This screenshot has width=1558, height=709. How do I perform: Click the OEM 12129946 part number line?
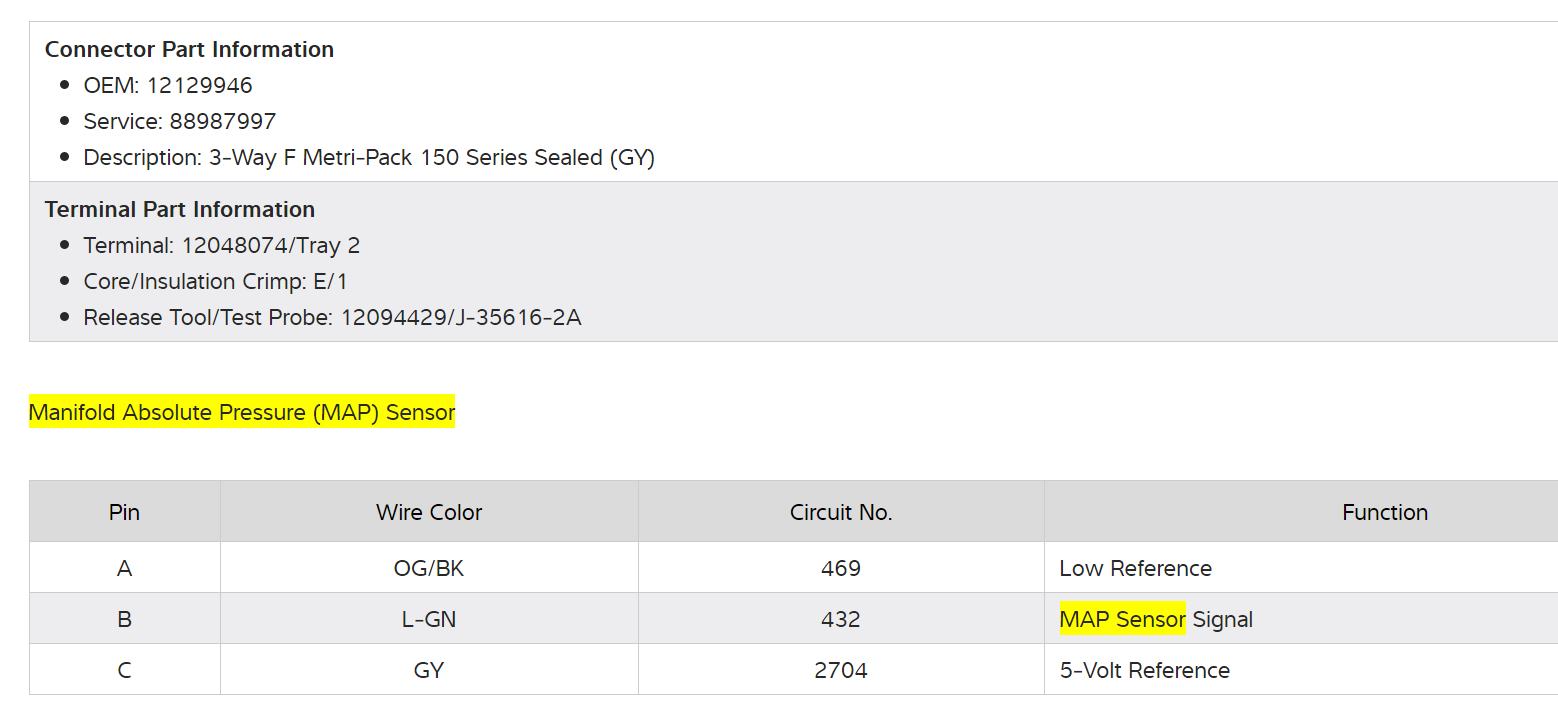[168, 86]
